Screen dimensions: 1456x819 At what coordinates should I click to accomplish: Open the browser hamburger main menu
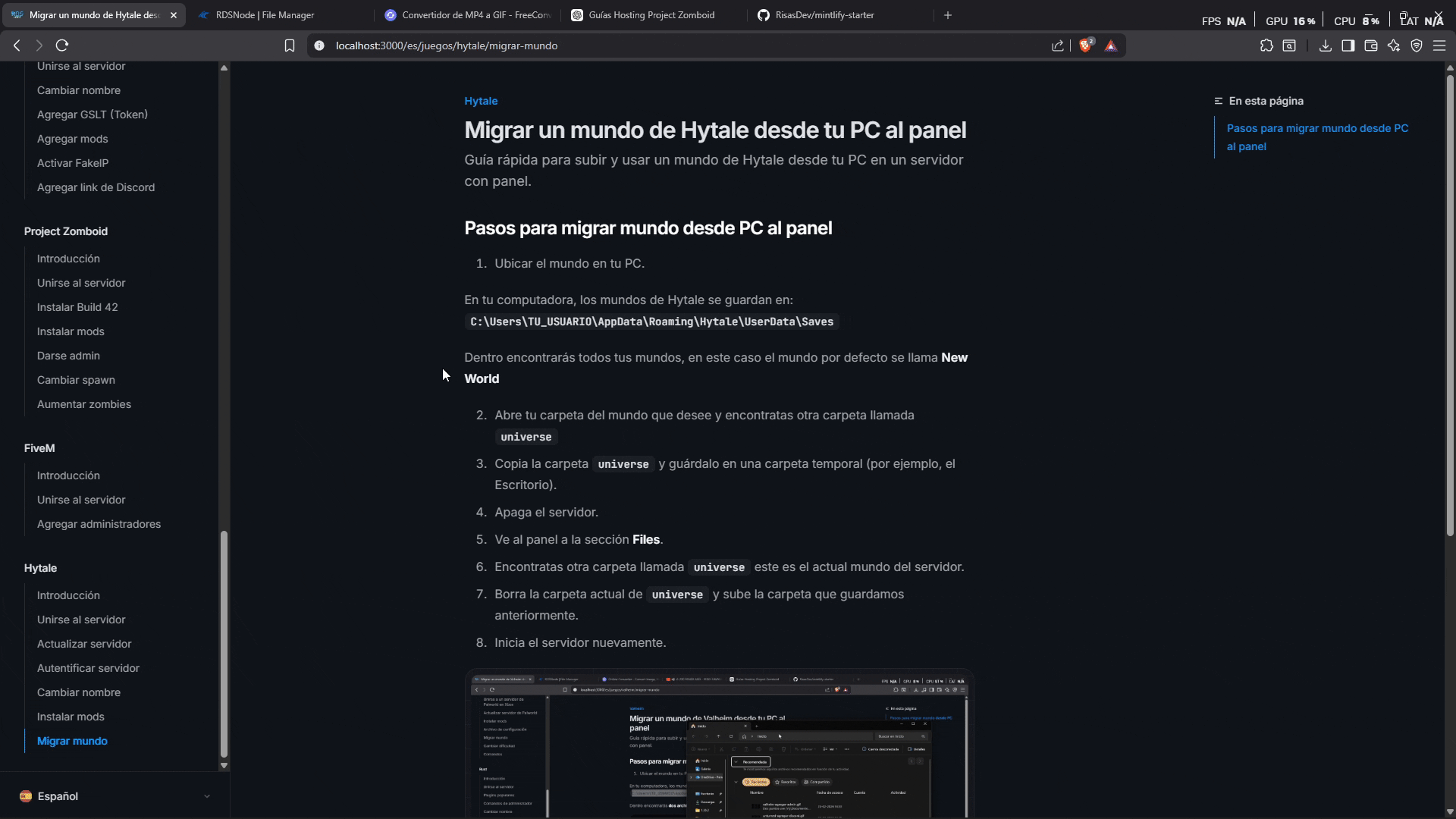pos(1439,45)
